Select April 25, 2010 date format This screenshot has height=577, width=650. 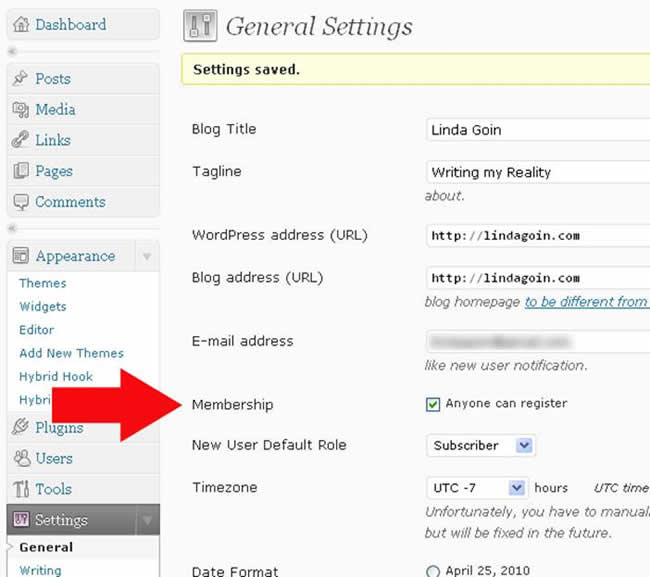click(x=433, y=571)
